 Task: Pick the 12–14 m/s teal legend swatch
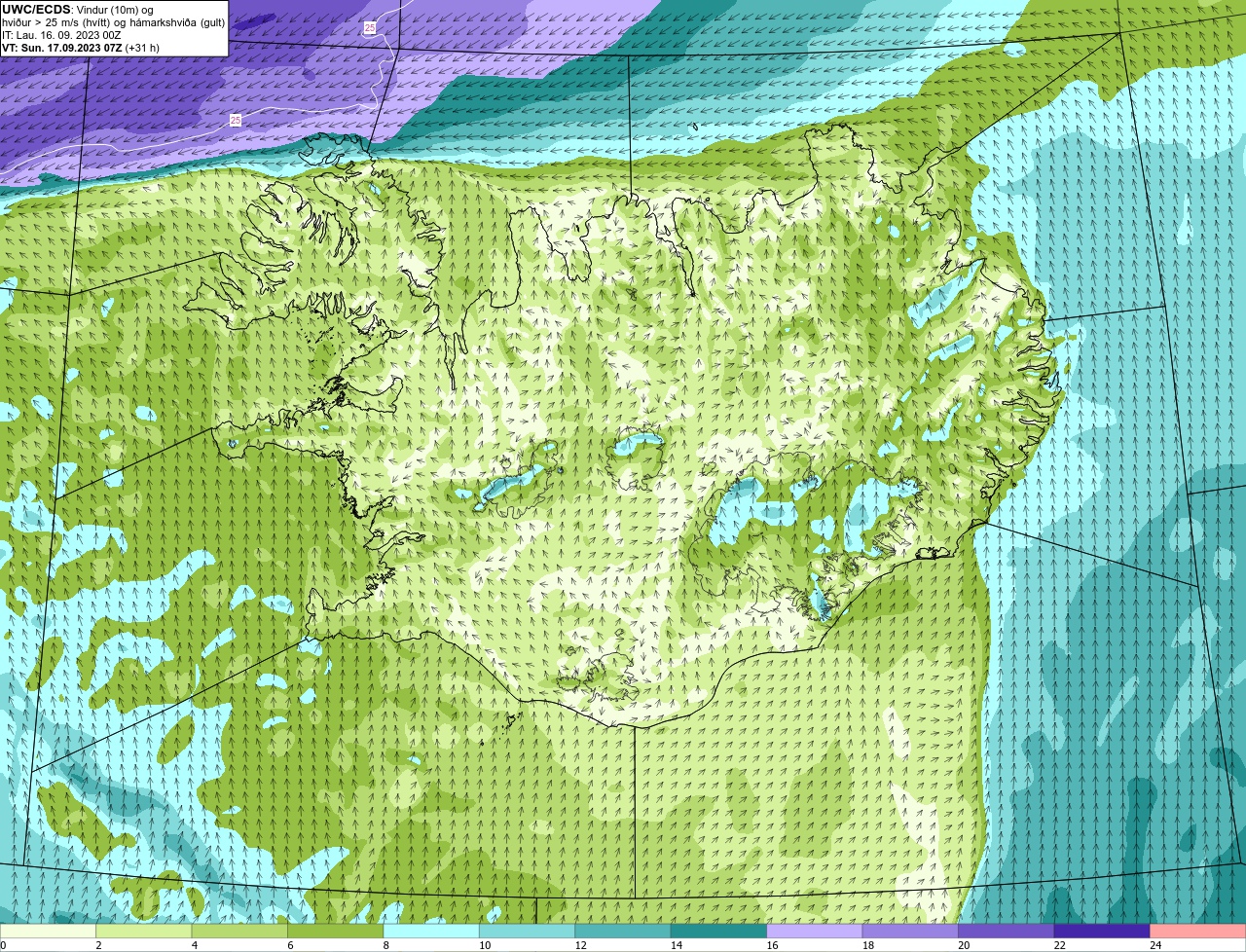[x=624, y=931]
